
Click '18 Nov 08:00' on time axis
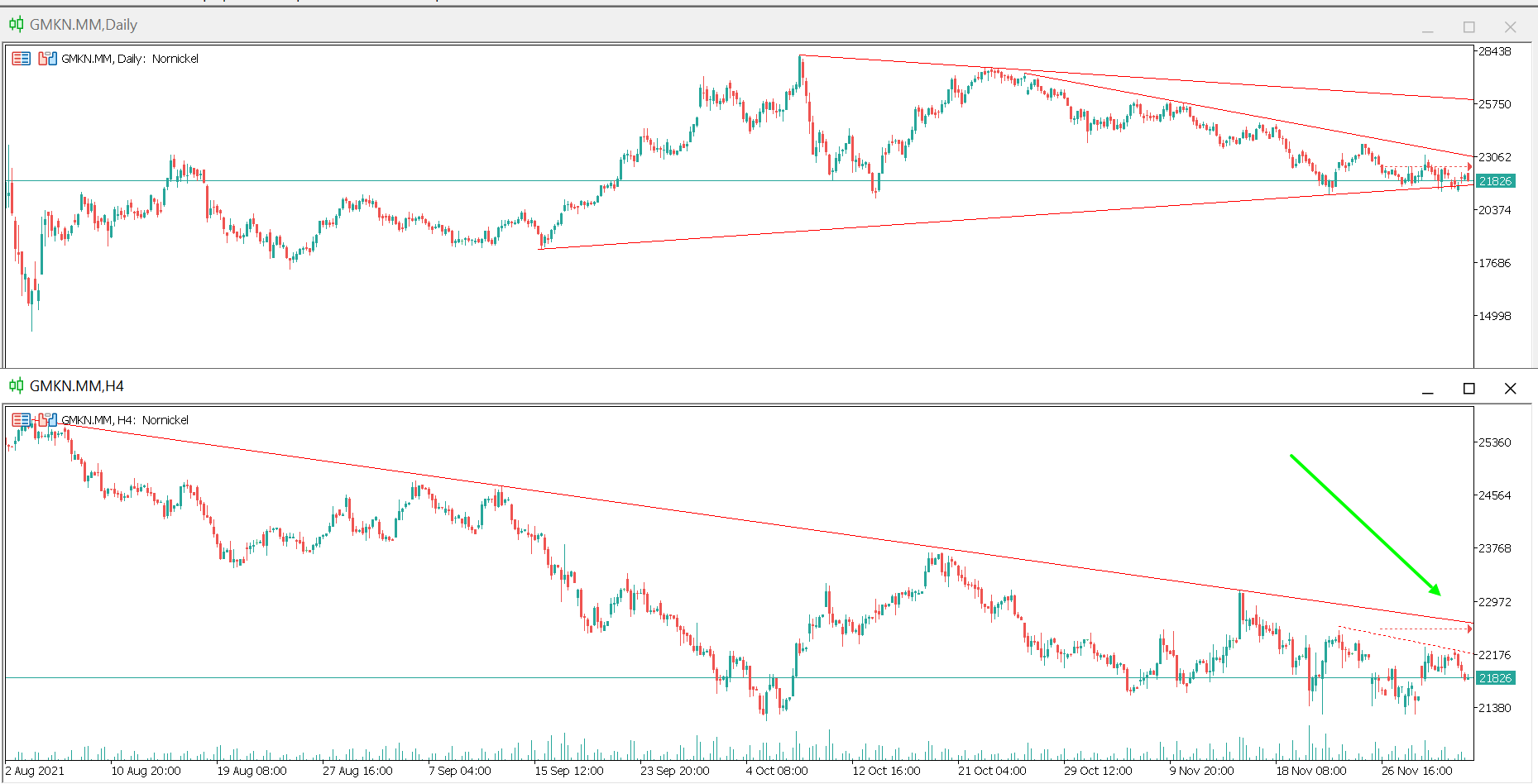1310,771
